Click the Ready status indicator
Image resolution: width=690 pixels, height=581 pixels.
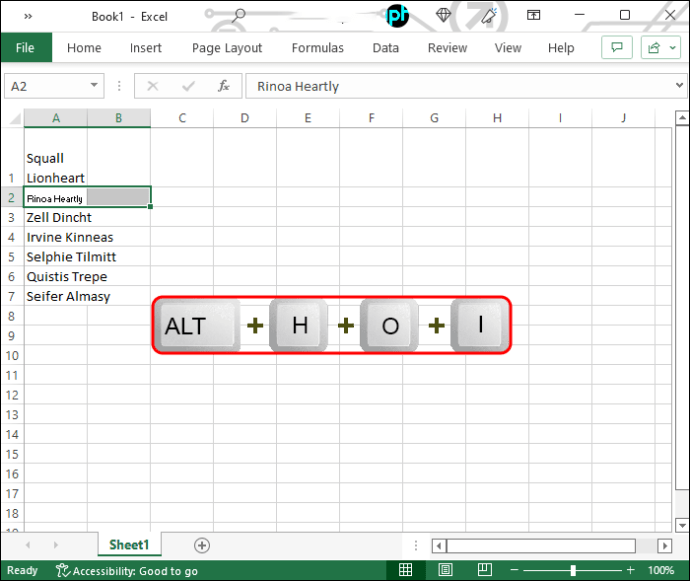[x=22, y=570]
